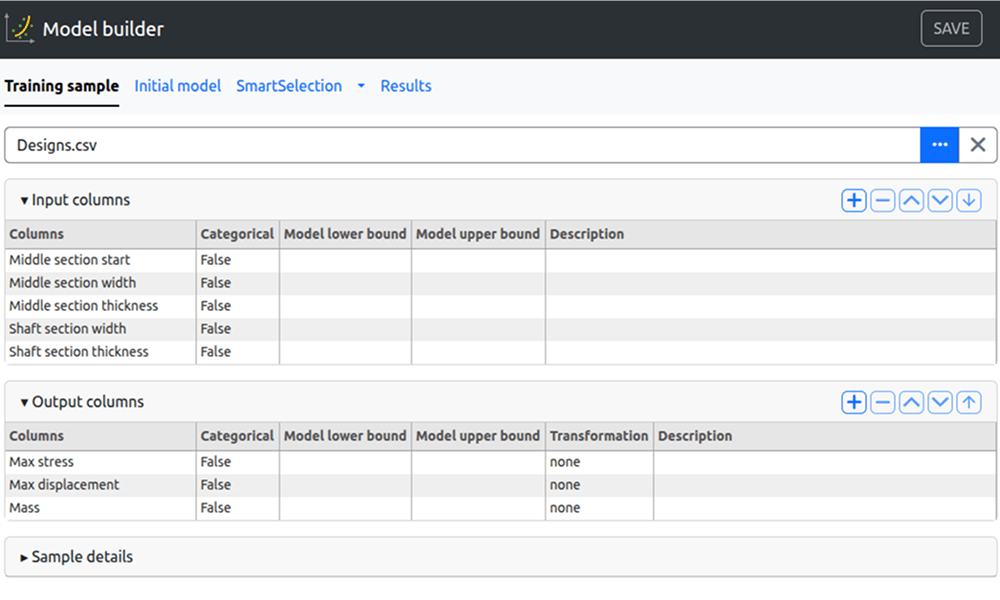The height and width of the screenshot is (600, 1000).
Task: Collapse the Input columns section
Action: pyautogui.click(x=75, y=200)
